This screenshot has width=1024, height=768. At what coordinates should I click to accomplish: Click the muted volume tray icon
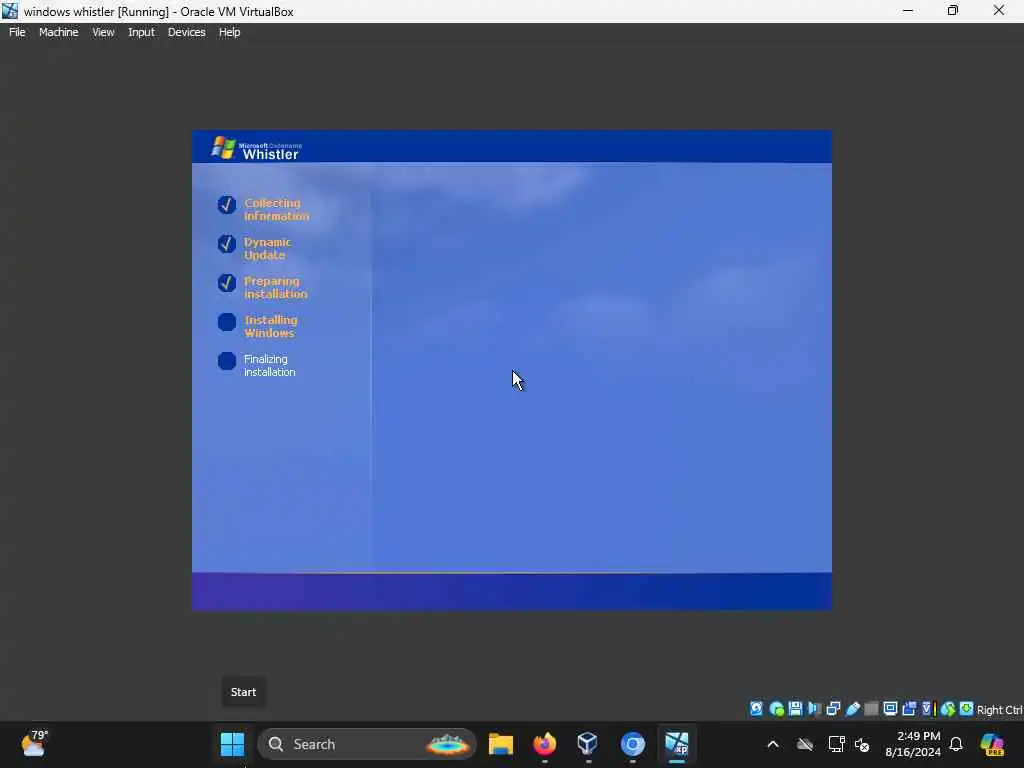click(862, 744)
